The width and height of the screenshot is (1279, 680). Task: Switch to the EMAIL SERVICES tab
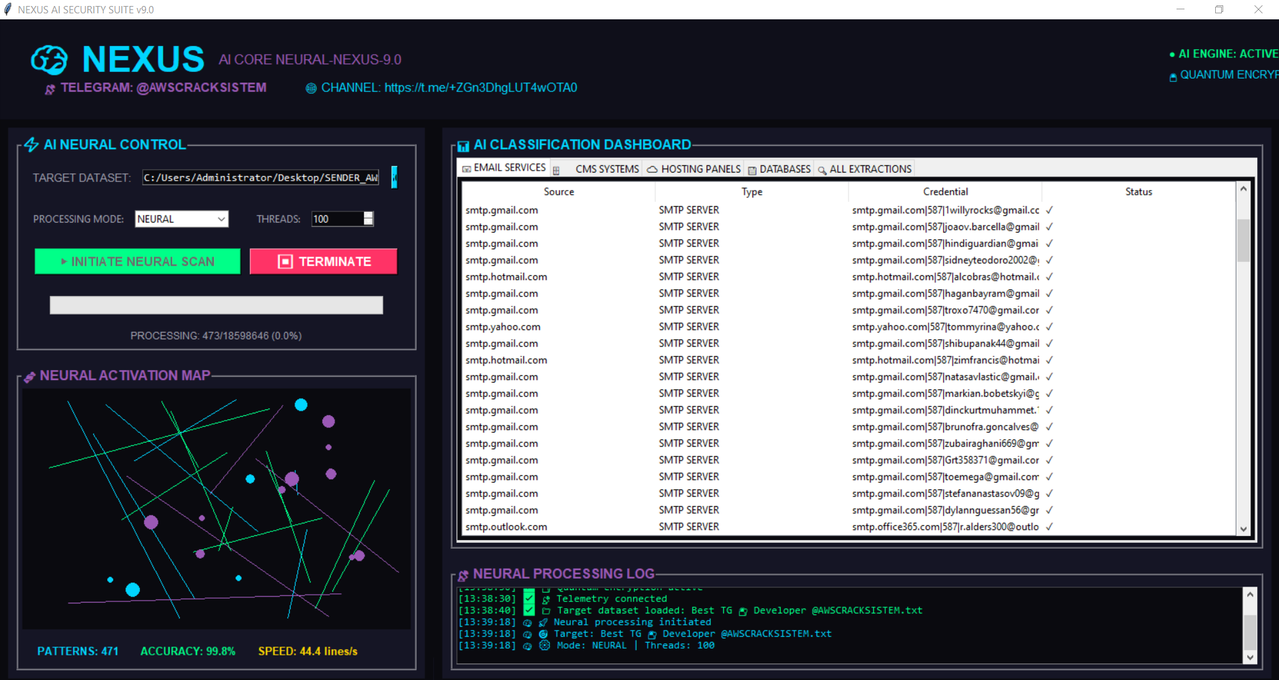coord(503,168)
